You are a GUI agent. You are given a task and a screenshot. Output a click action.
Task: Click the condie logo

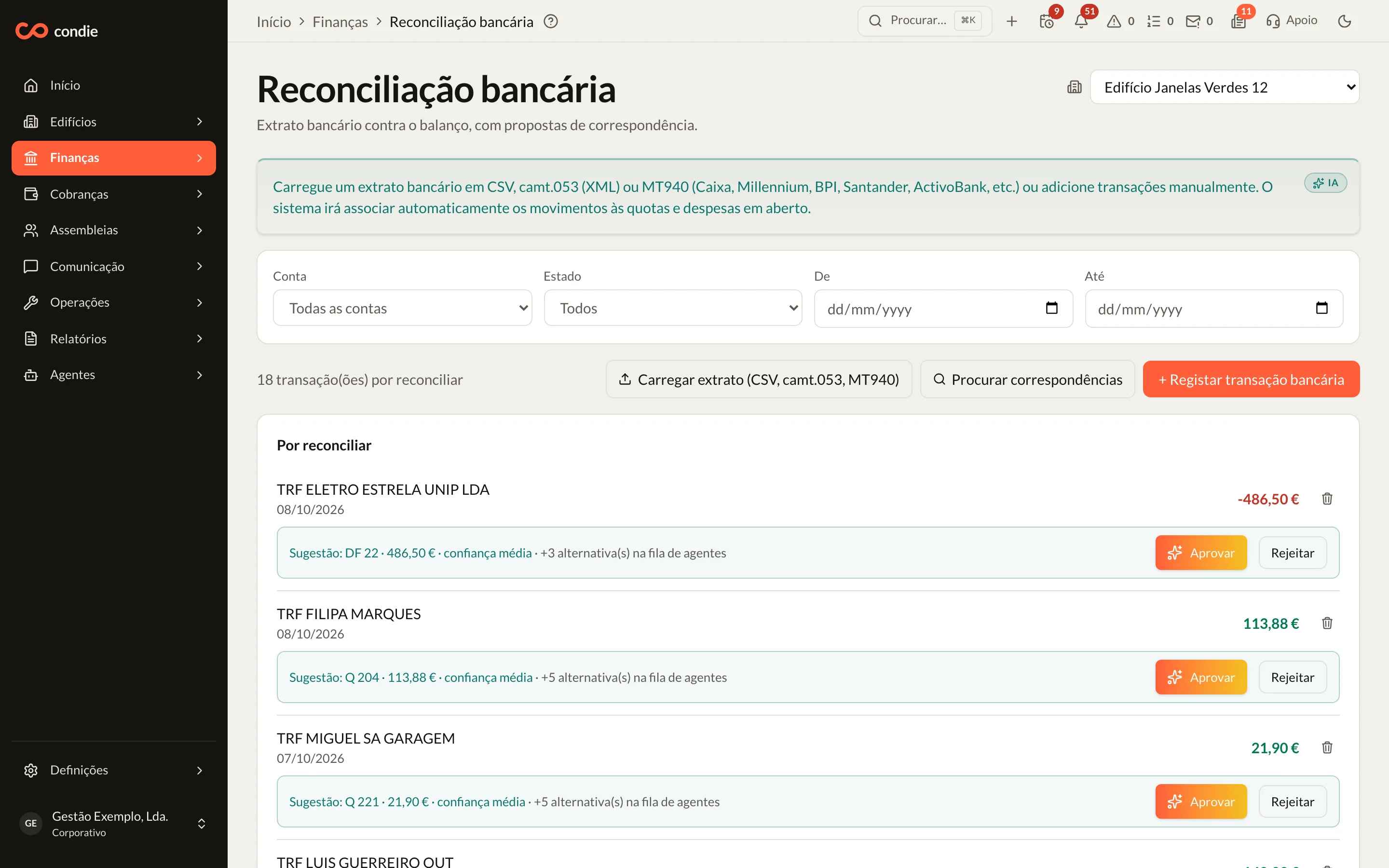tap(56, 31)
